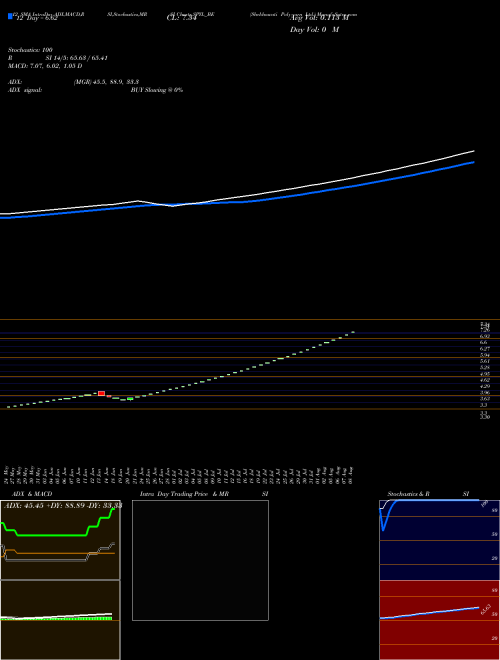Click the 6.27 price axis label
The image size is (500, 660).
point(484,349)
